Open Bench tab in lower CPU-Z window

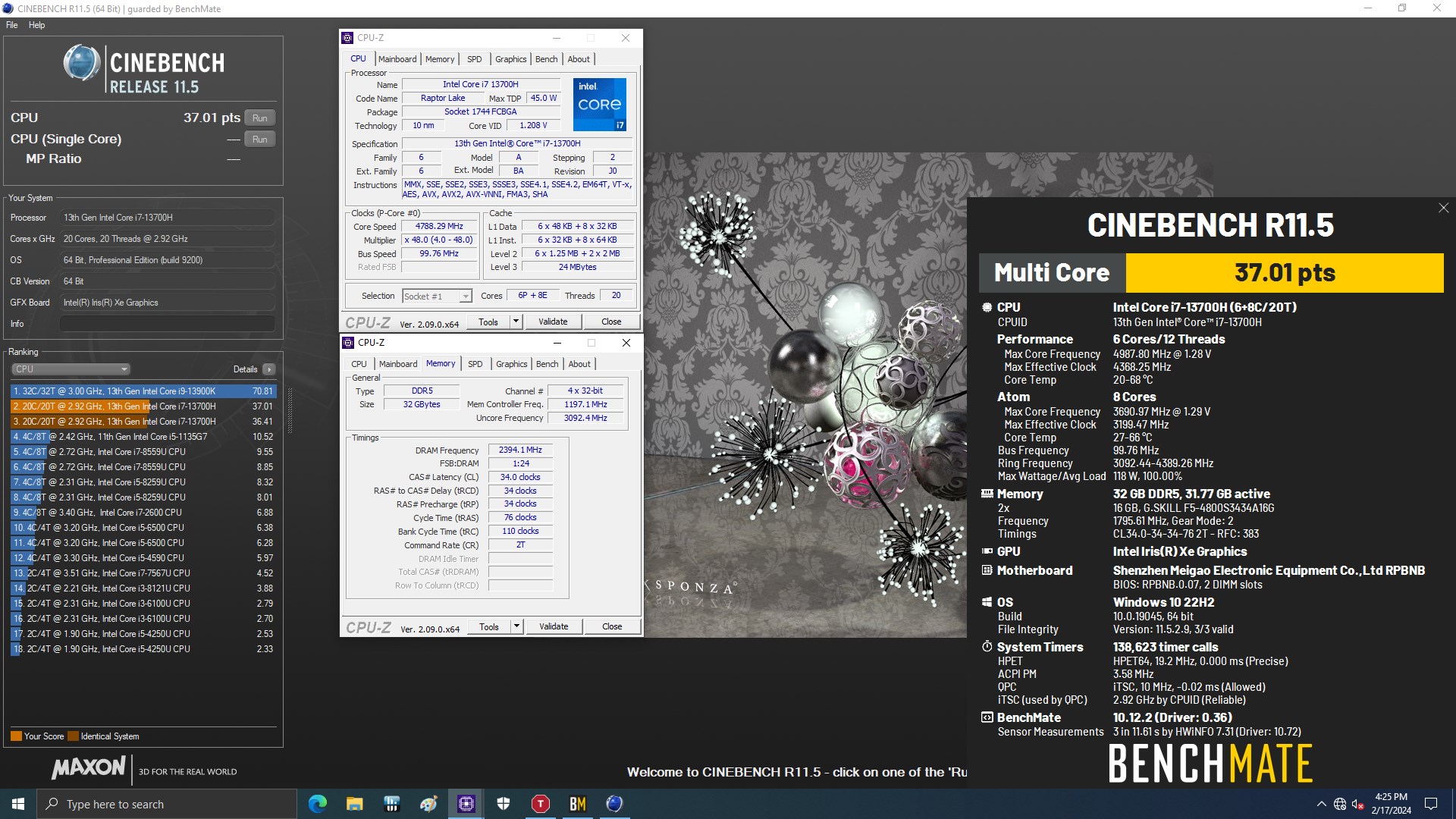pyautogui.click(x=547, y=364)
